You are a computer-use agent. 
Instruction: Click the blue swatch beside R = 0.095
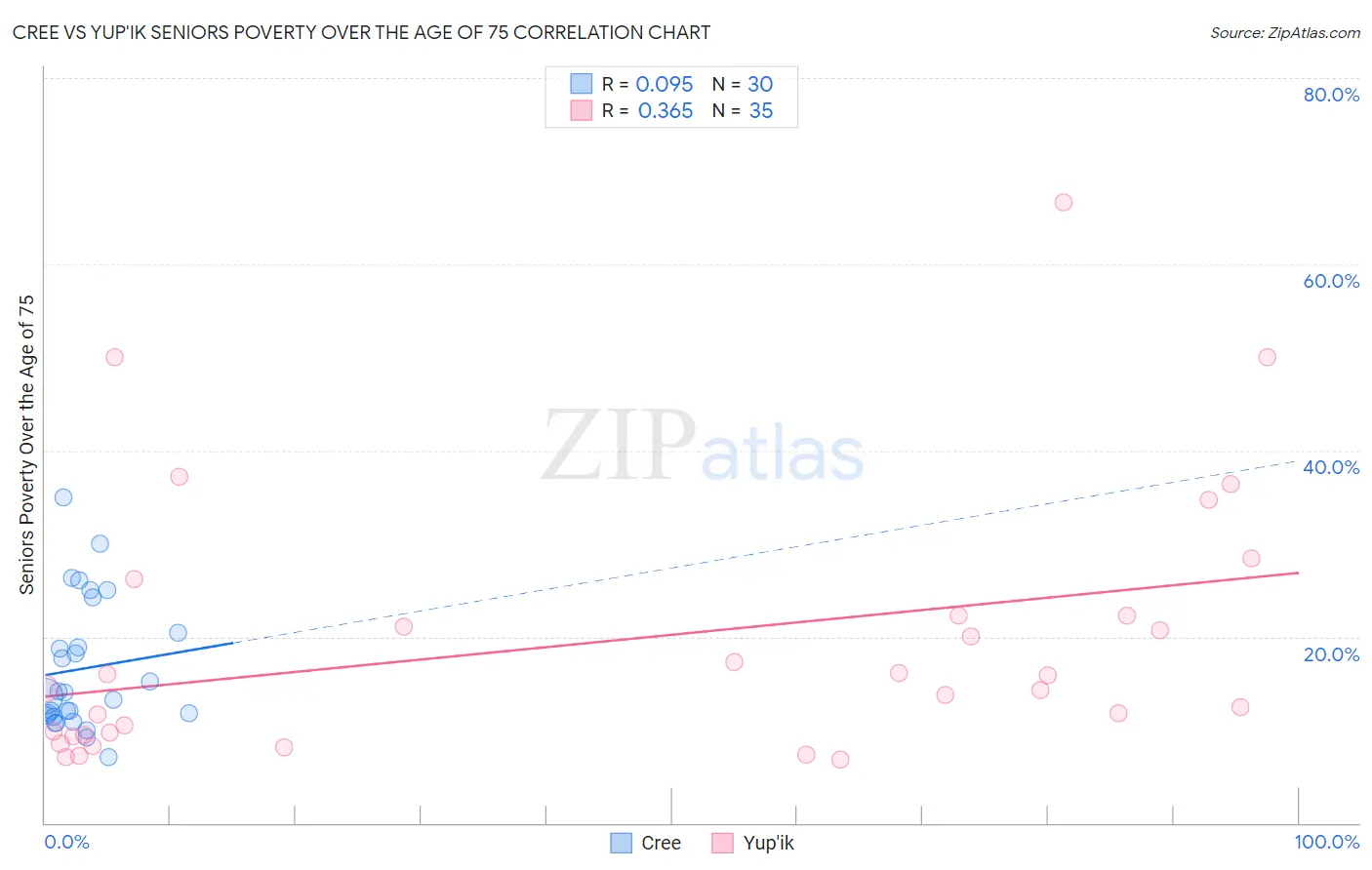point(582,84)
